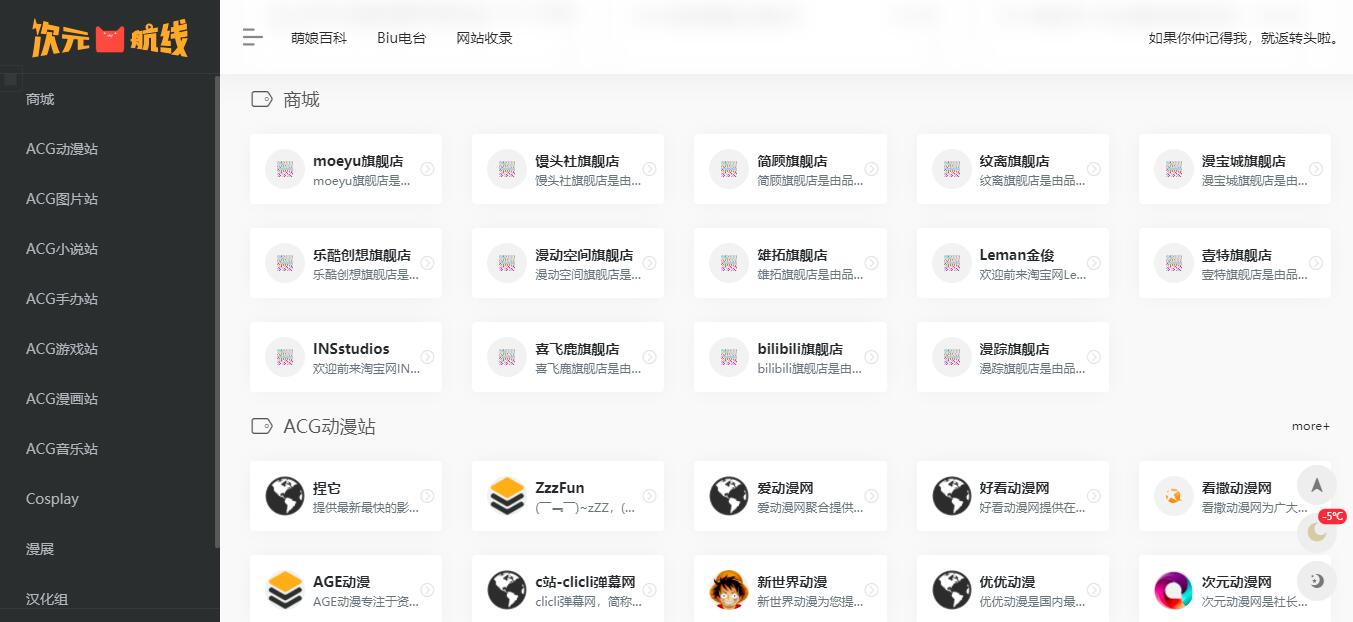The height and width of the screenshot is (622, 1353).
Task: Expand ACG动漫站 section via more+ link
Action: (1310, 426)
